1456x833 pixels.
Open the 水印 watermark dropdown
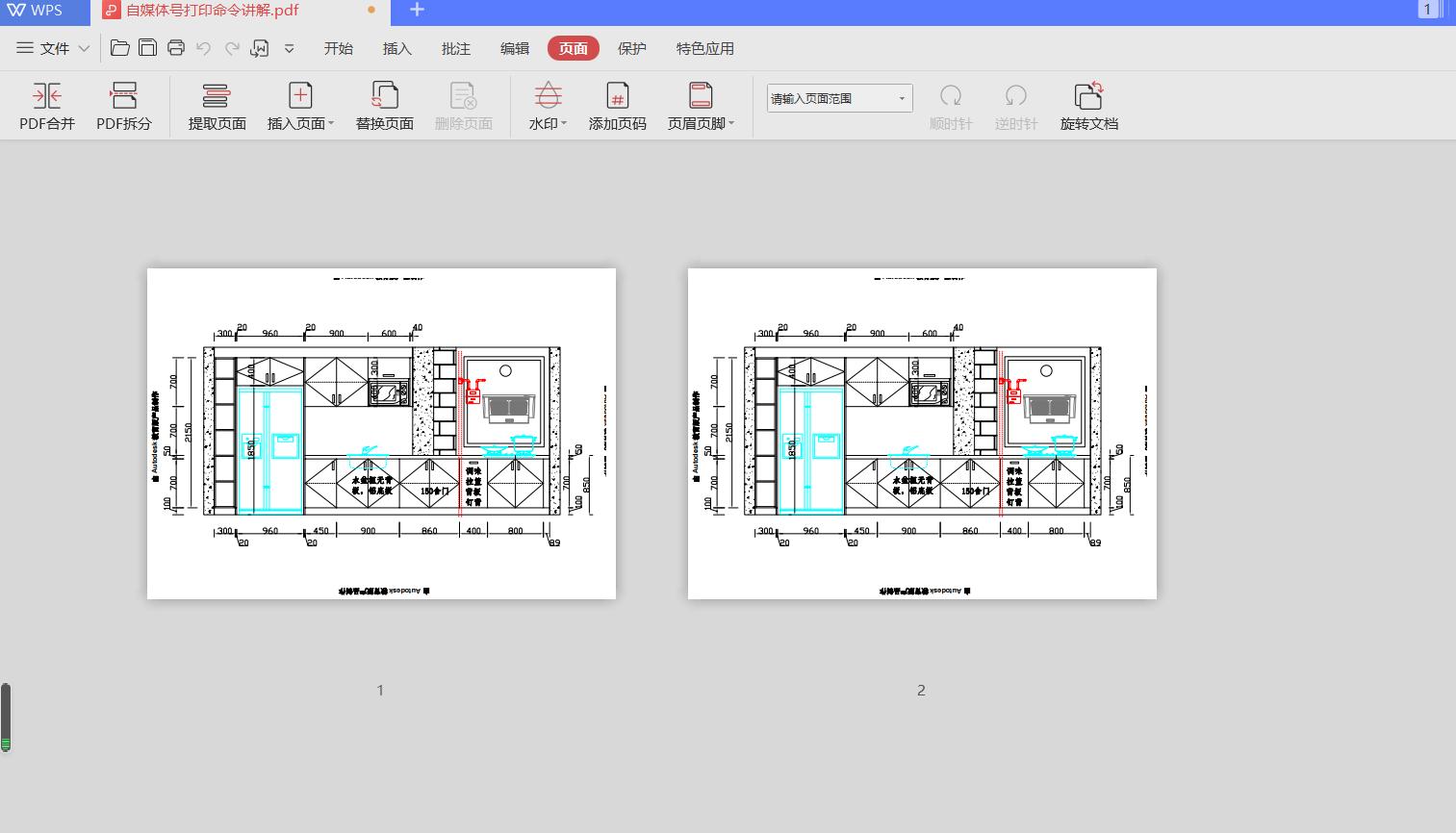click(x=564, y=124)
